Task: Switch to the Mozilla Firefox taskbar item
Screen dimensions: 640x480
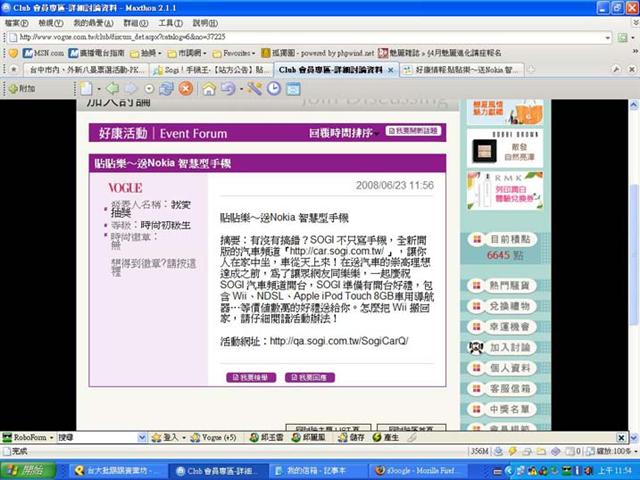Action: (417, 471)
